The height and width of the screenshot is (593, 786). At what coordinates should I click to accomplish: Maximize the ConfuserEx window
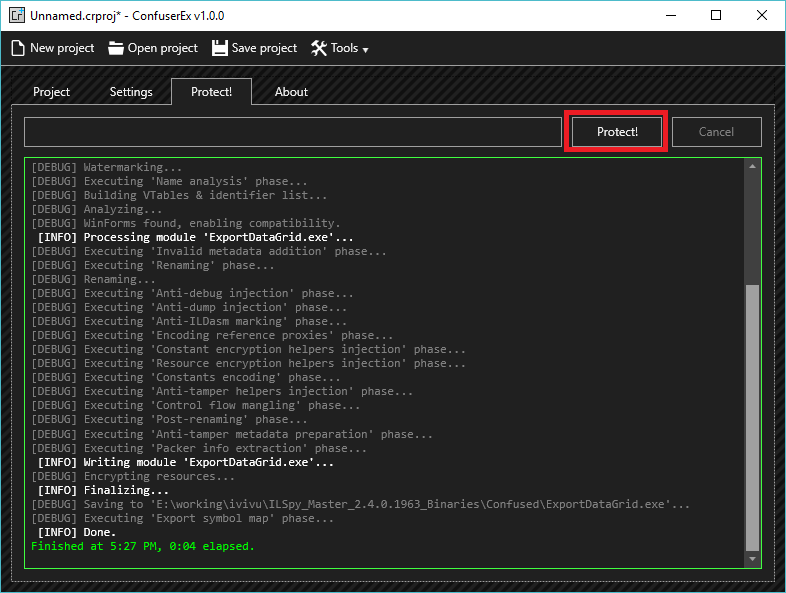(x=716, y=15)
